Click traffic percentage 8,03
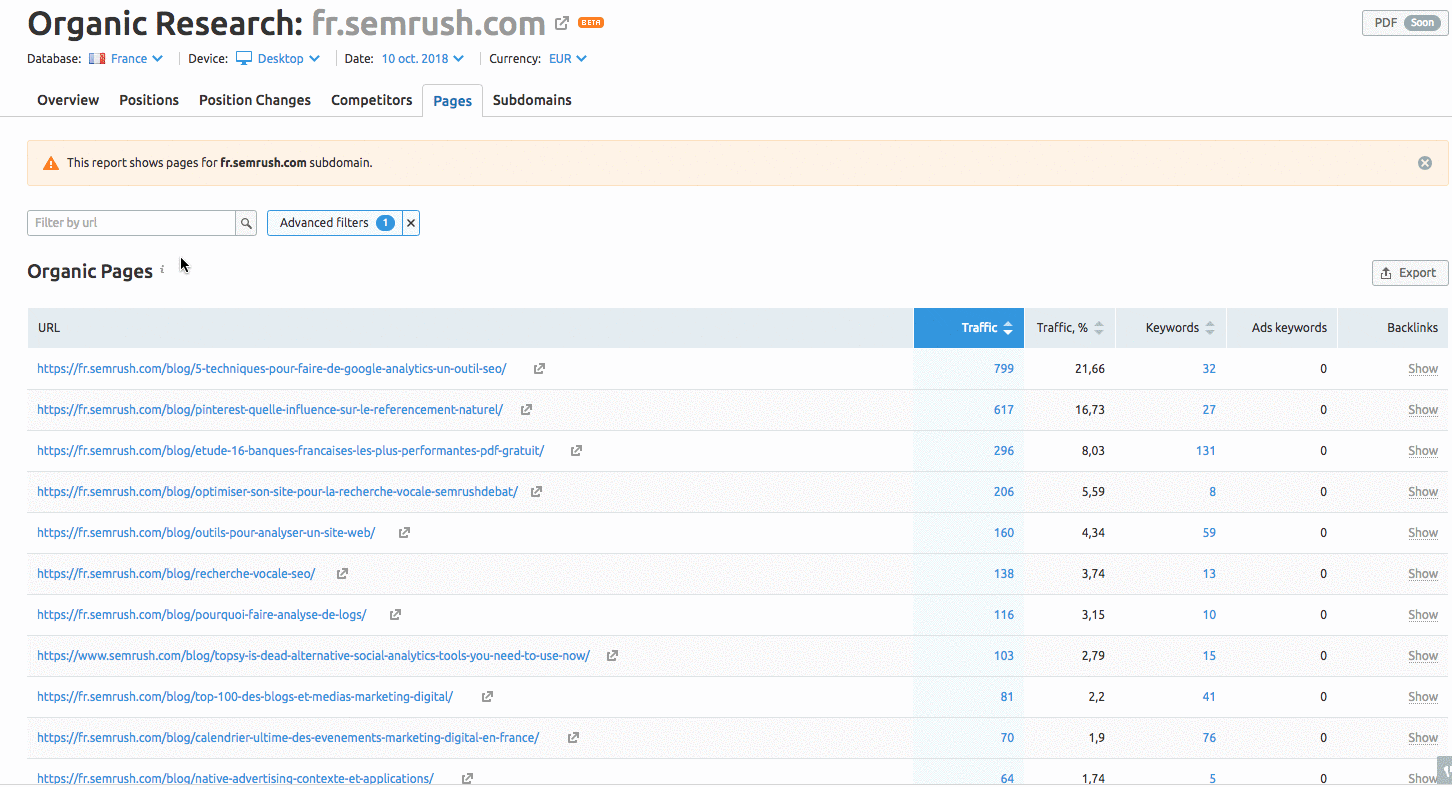 click(1093, 451)
